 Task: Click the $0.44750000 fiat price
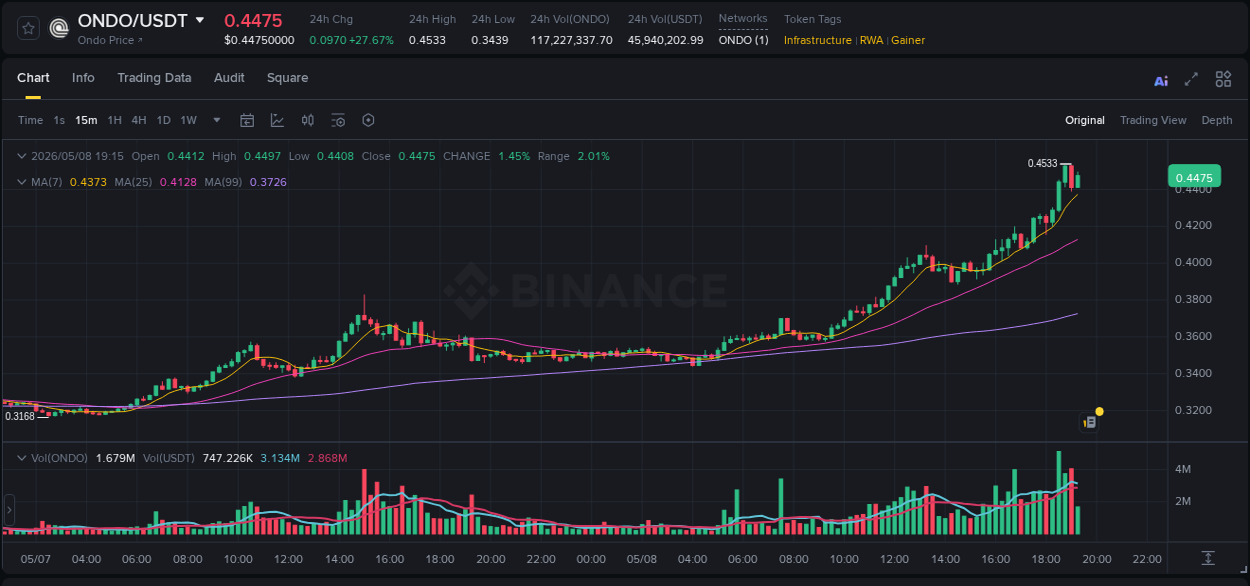tap(259, 40)
